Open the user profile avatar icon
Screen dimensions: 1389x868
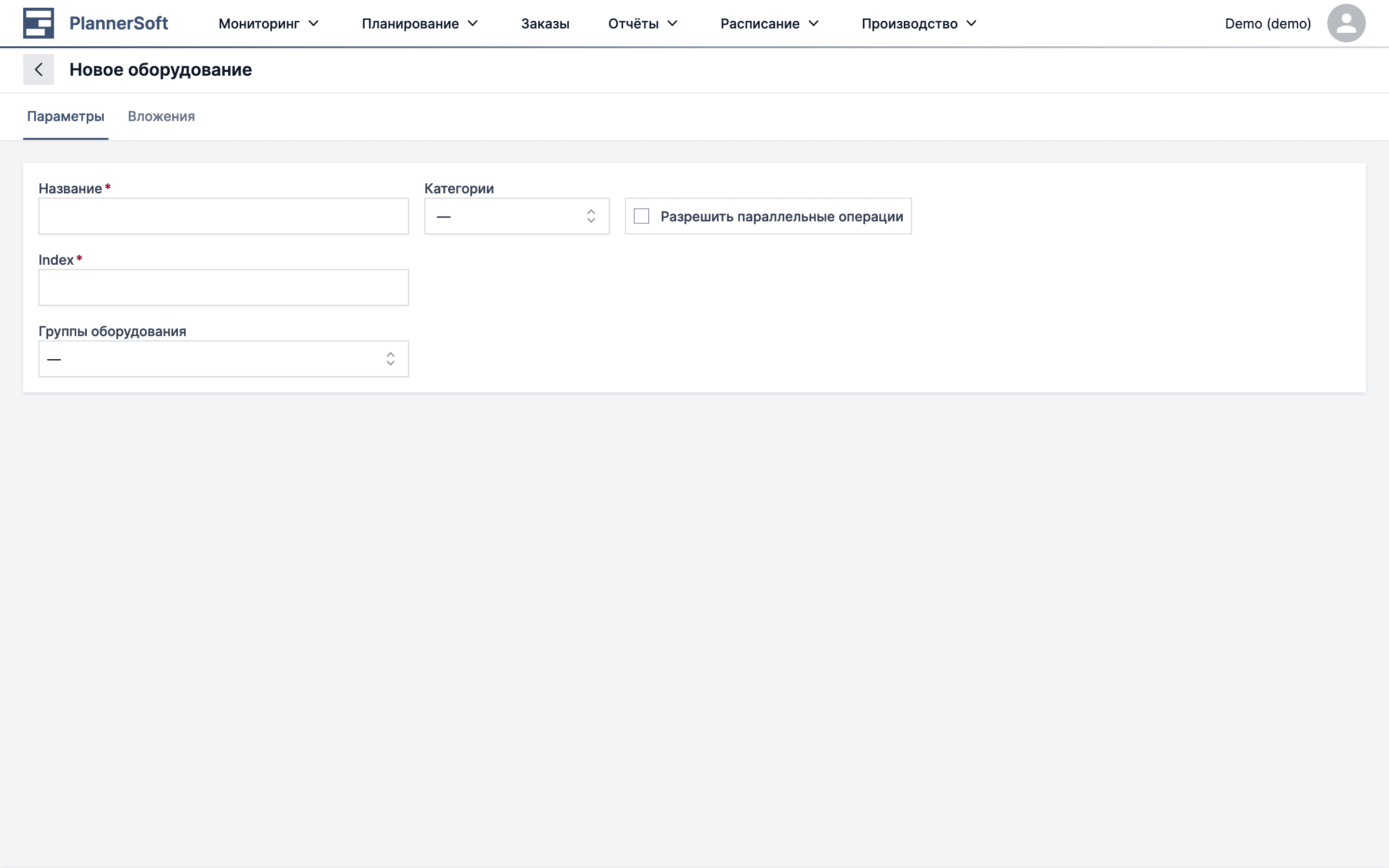pyautogui.click(x=1346, y=23)
